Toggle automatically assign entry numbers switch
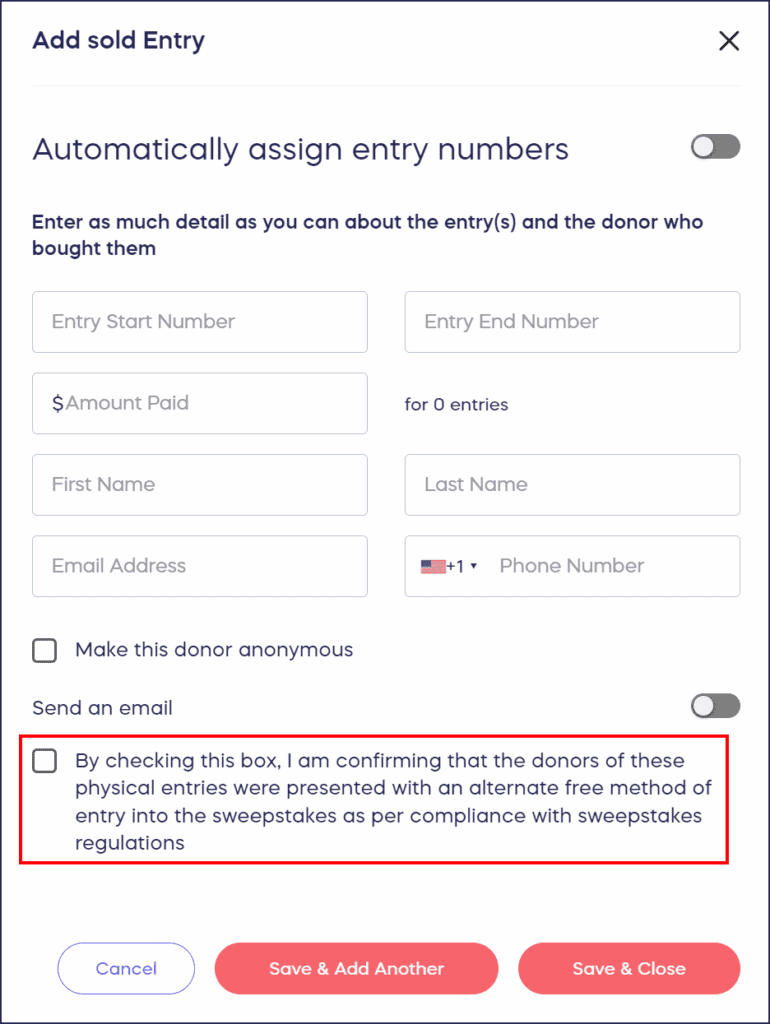This screenshot has width=770, height=1024. 715,147
